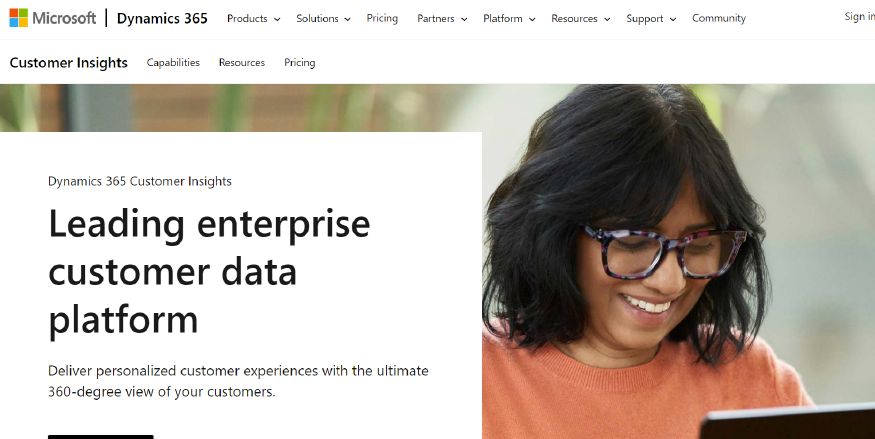Select Pricing in the Customer Insights sub-navigation
Screen dimensions: 875x439
pos(300,62)
